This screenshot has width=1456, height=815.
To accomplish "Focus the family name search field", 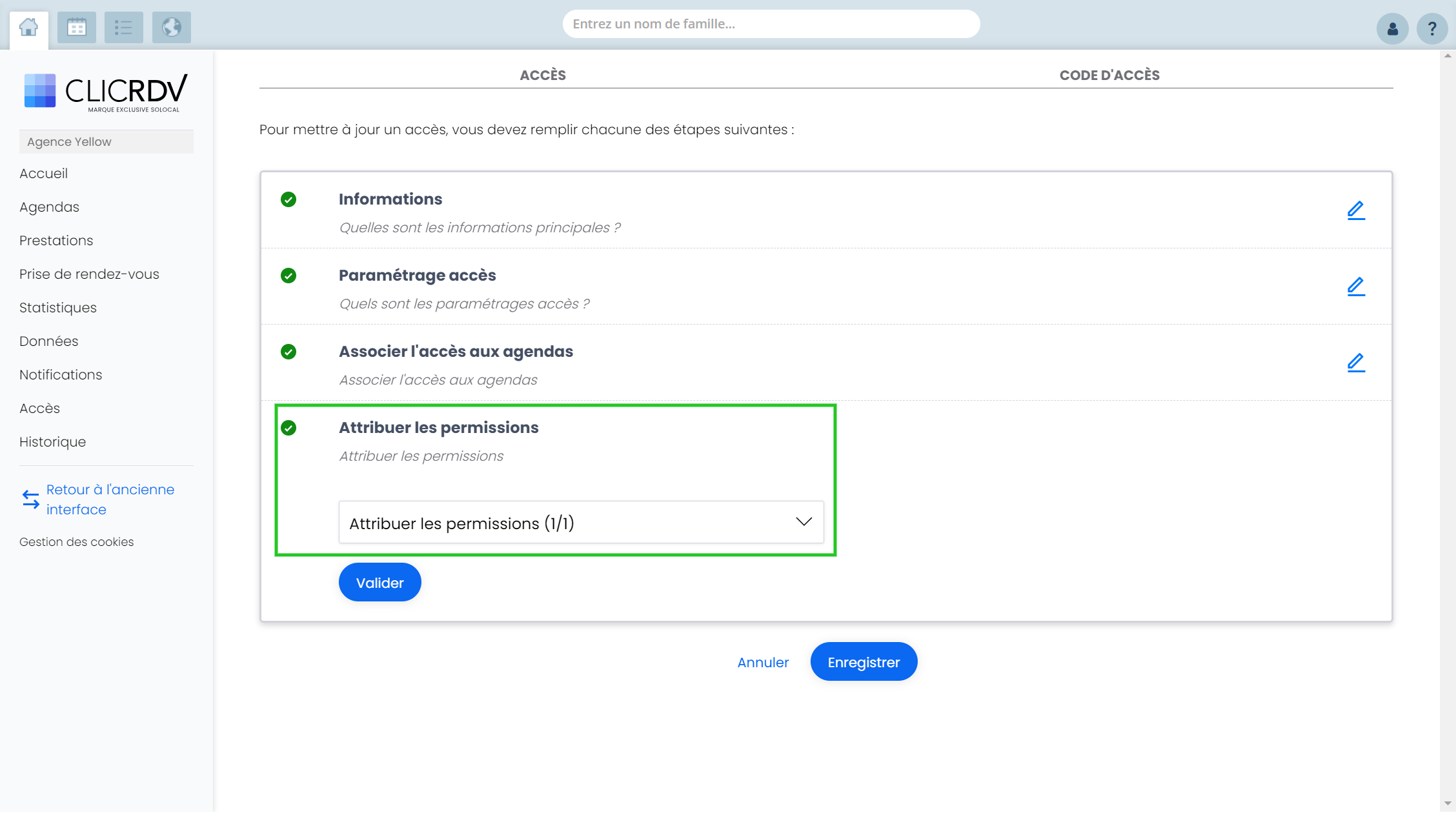I will coord(771,24).
